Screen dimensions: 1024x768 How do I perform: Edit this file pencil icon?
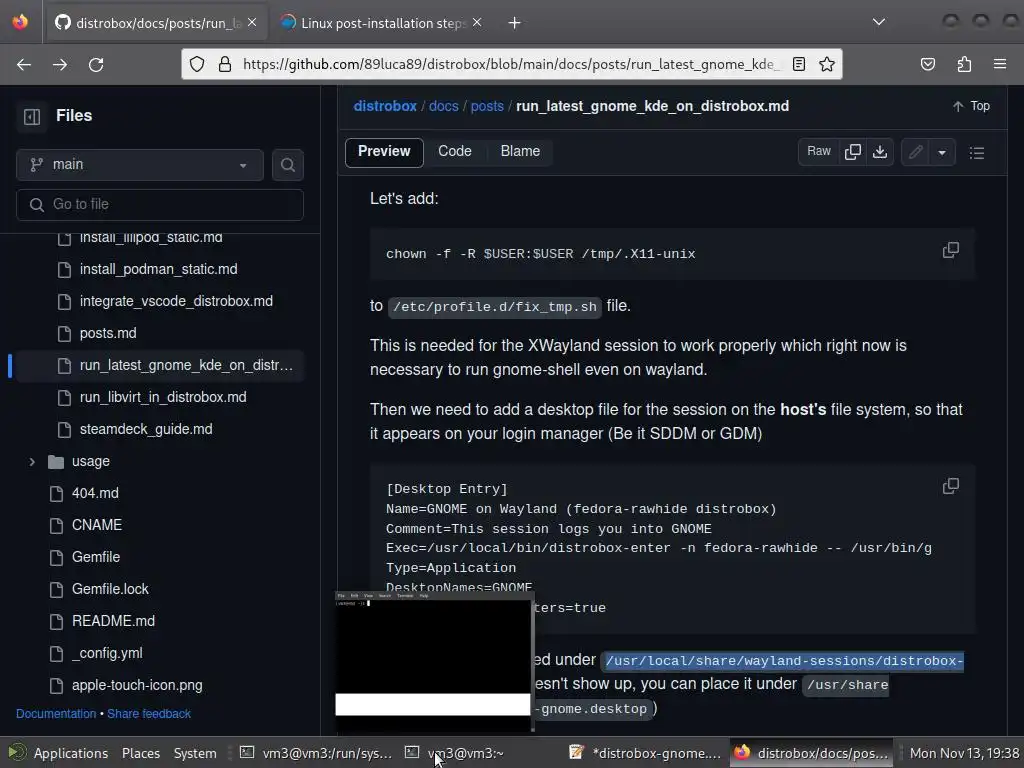click(x=916, y=152)
